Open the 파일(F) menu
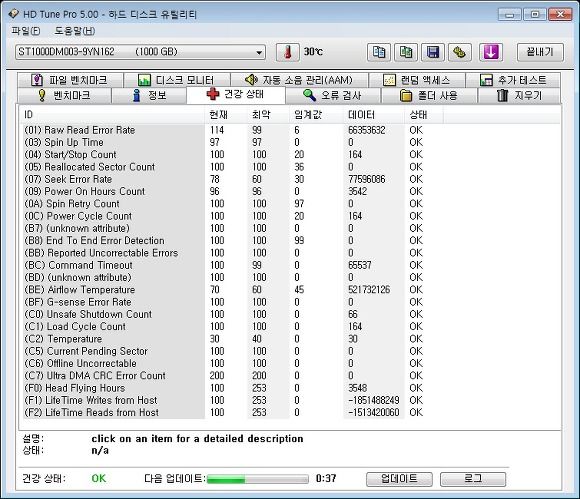Screen dimensions: 580x499 26,31
